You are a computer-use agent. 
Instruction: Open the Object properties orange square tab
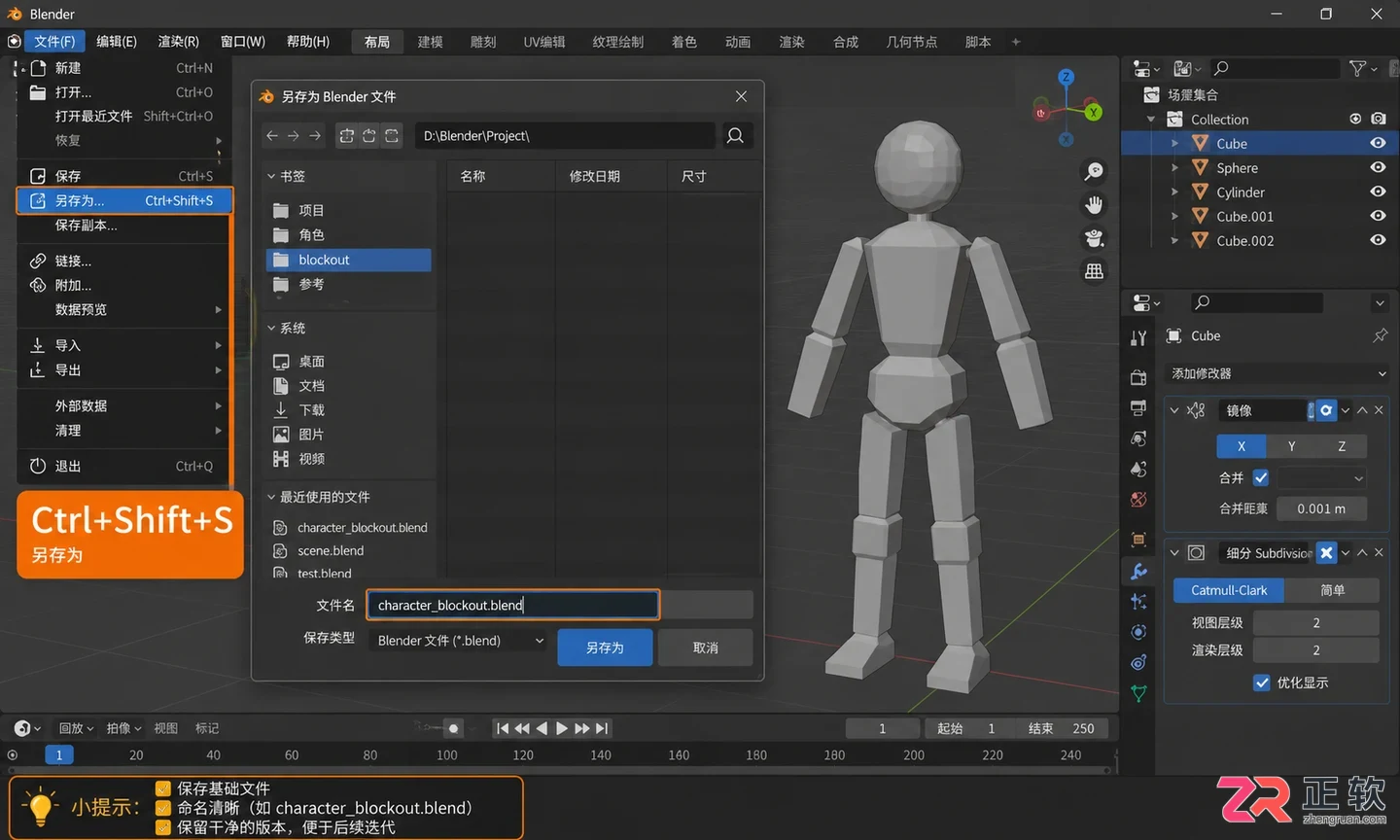(x=1138, y=540)
